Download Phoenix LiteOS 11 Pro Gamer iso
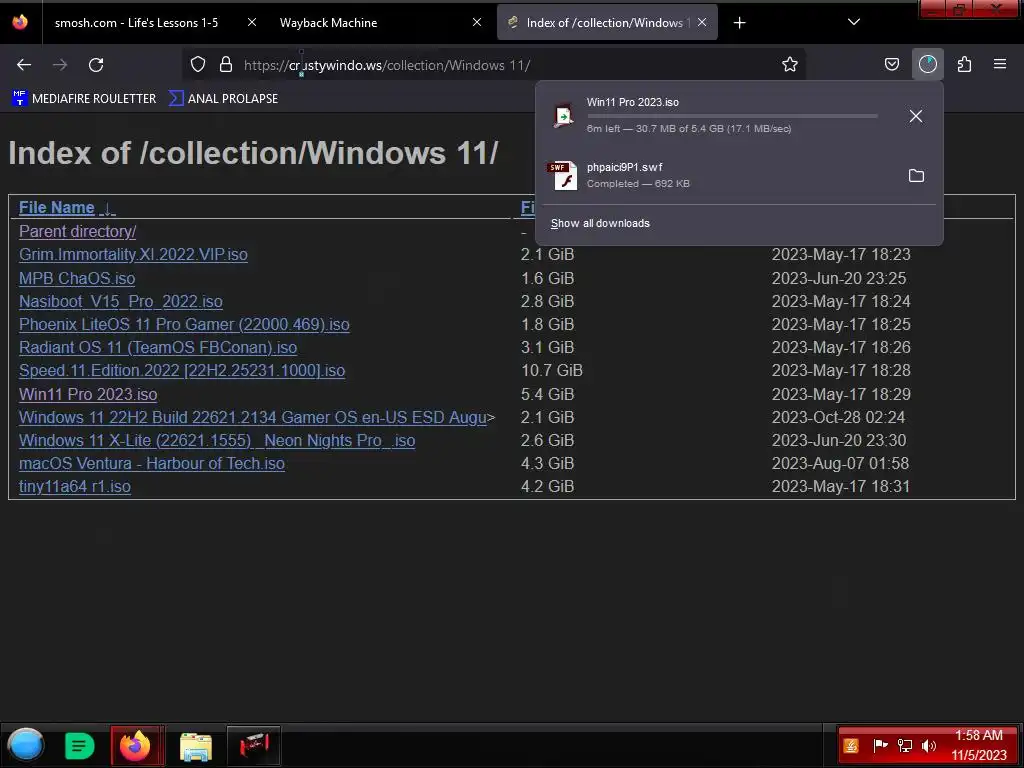Image resolution: width=1024 pixels, height=768 pixels. click(184, 324)
